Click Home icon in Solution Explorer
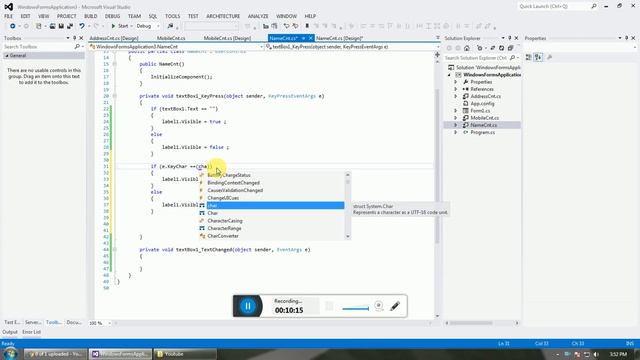Viewport: 640px width, 360px height. (x=467, y=48)
